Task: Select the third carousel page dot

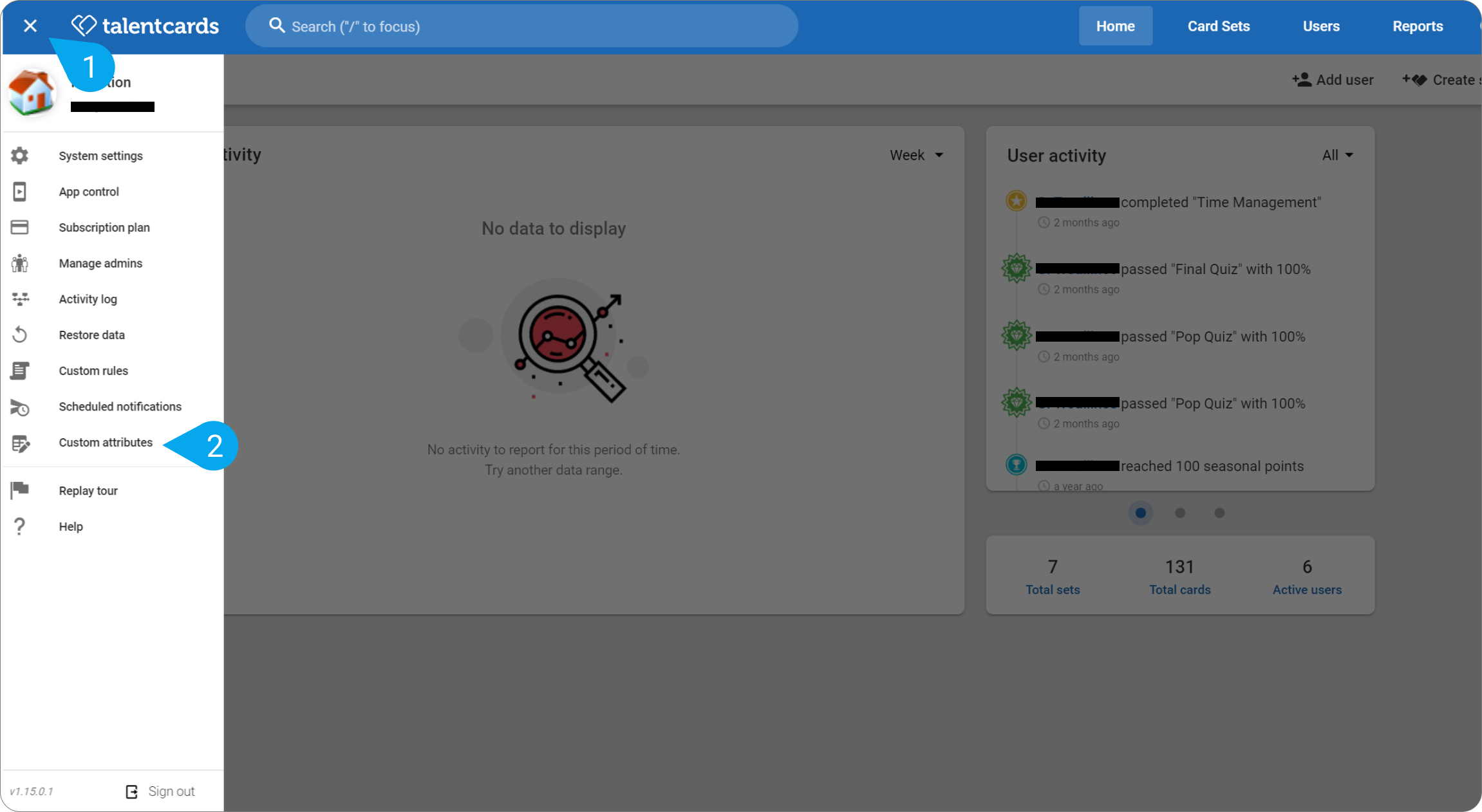Action: 1219,513
